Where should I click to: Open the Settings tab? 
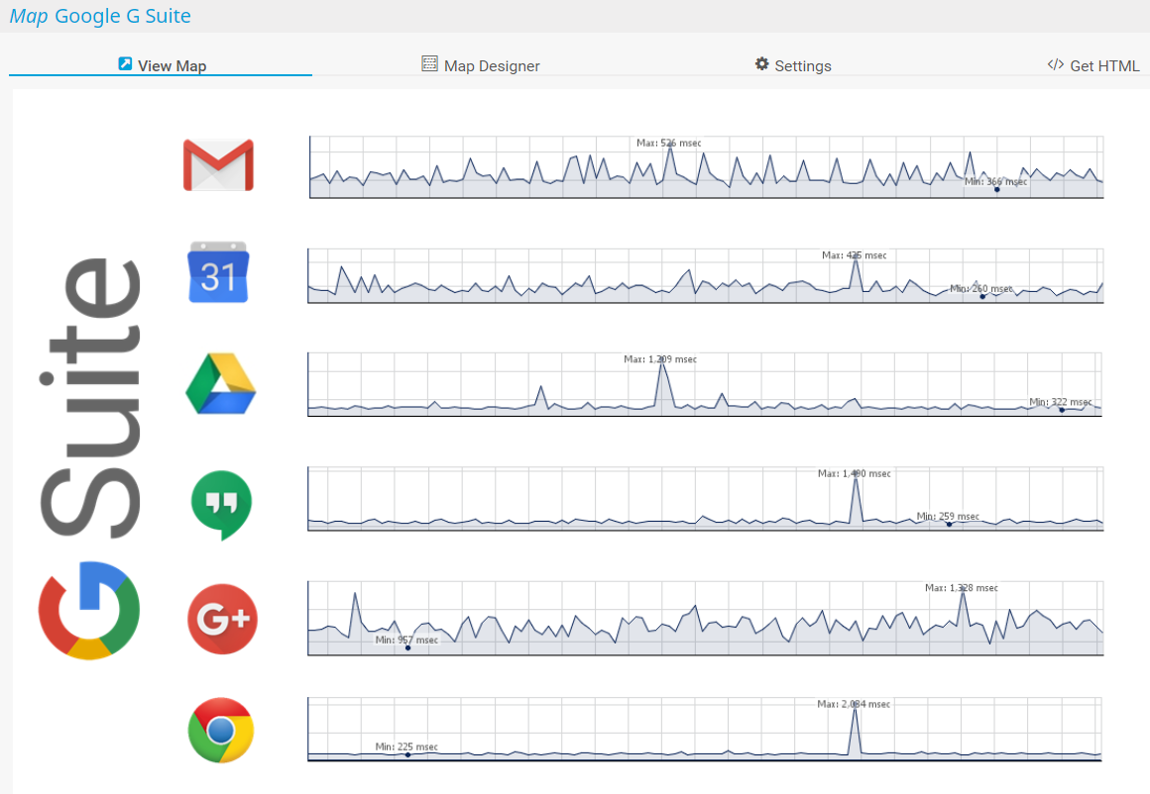click(x=793, y=65)
